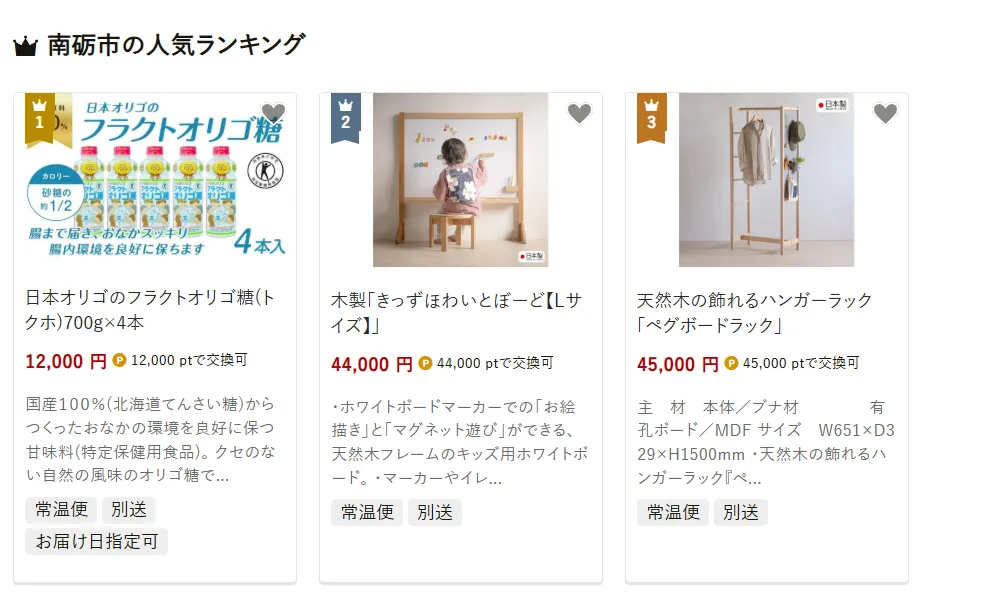Click the point coin icon beside 44,000 pt

425,363
